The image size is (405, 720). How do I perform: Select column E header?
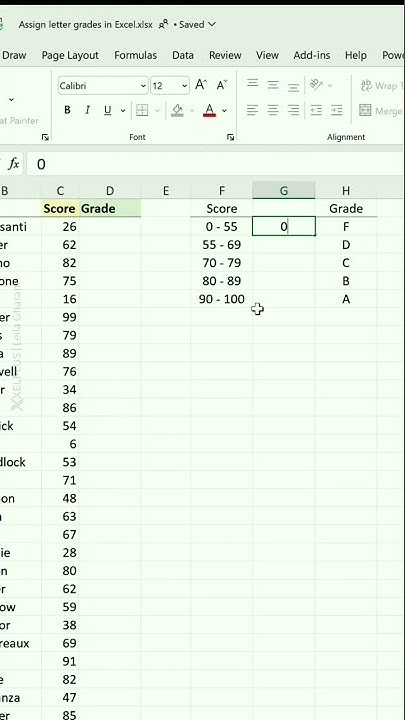[166, 191]
